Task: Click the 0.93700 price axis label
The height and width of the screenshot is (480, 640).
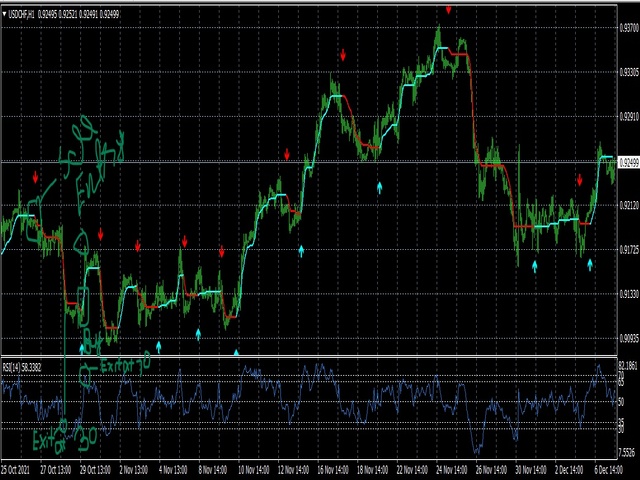Action: point(629,28)
